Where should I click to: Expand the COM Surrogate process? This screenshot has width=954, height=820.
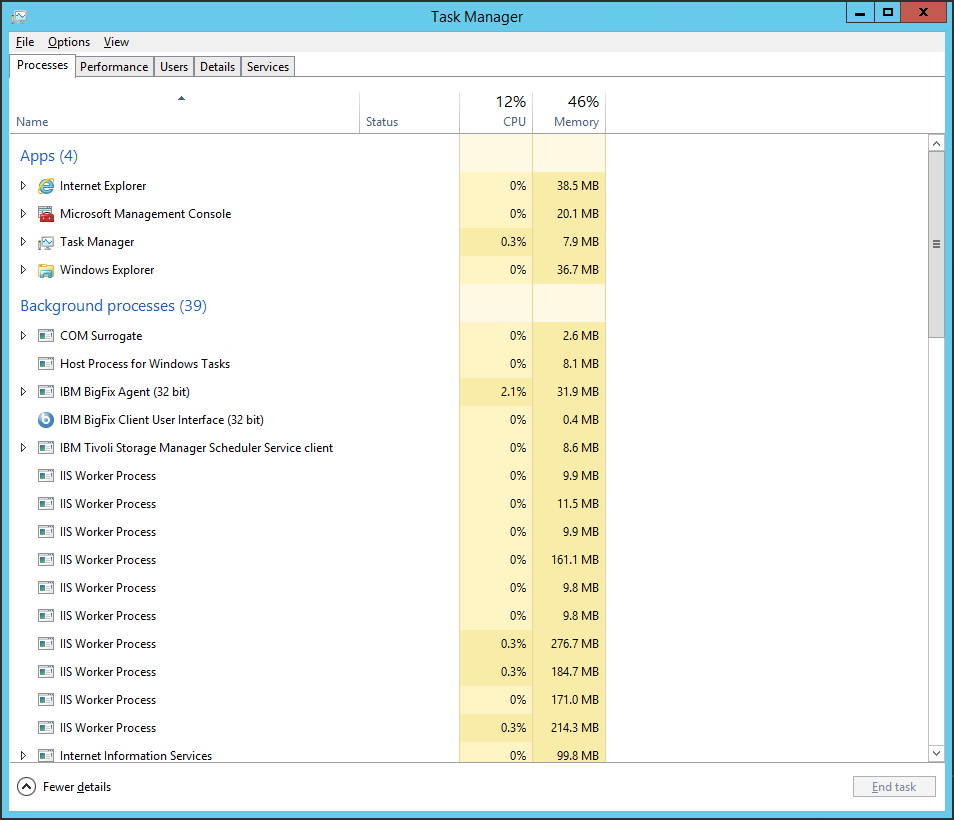tap(23, 335)
